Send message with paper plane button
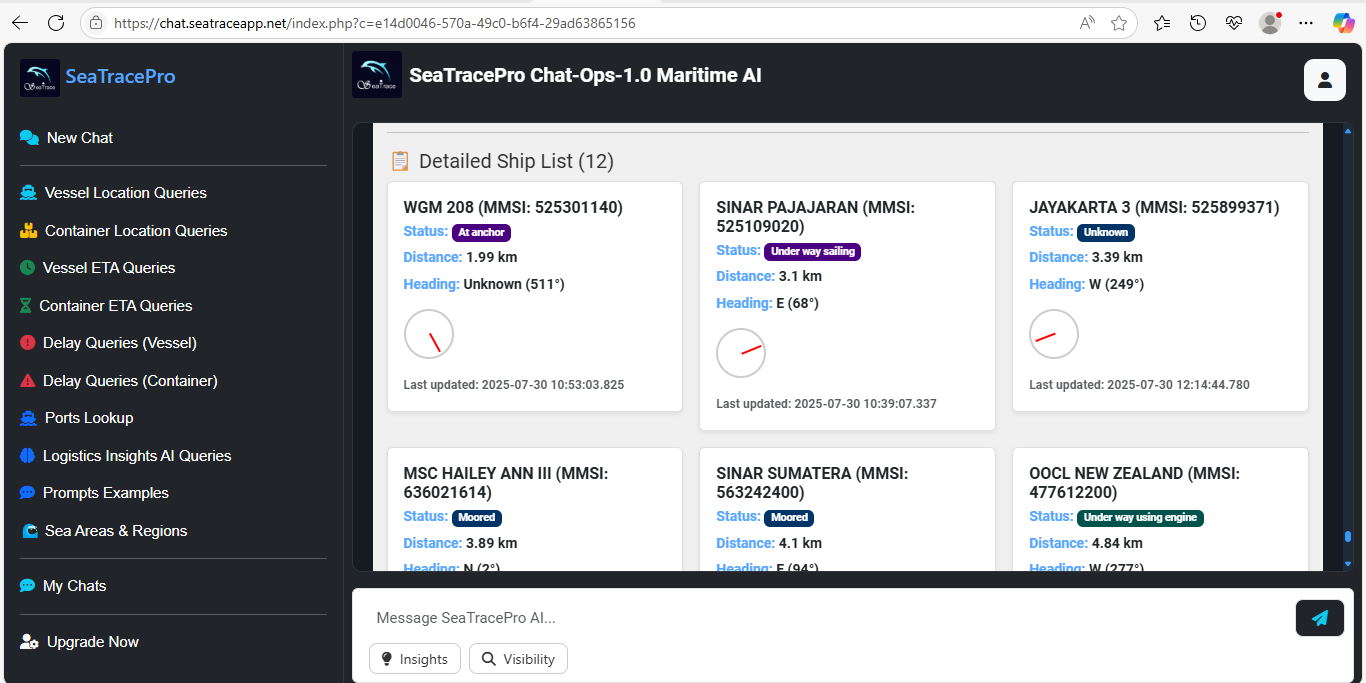 click(x=1320, y=618)
